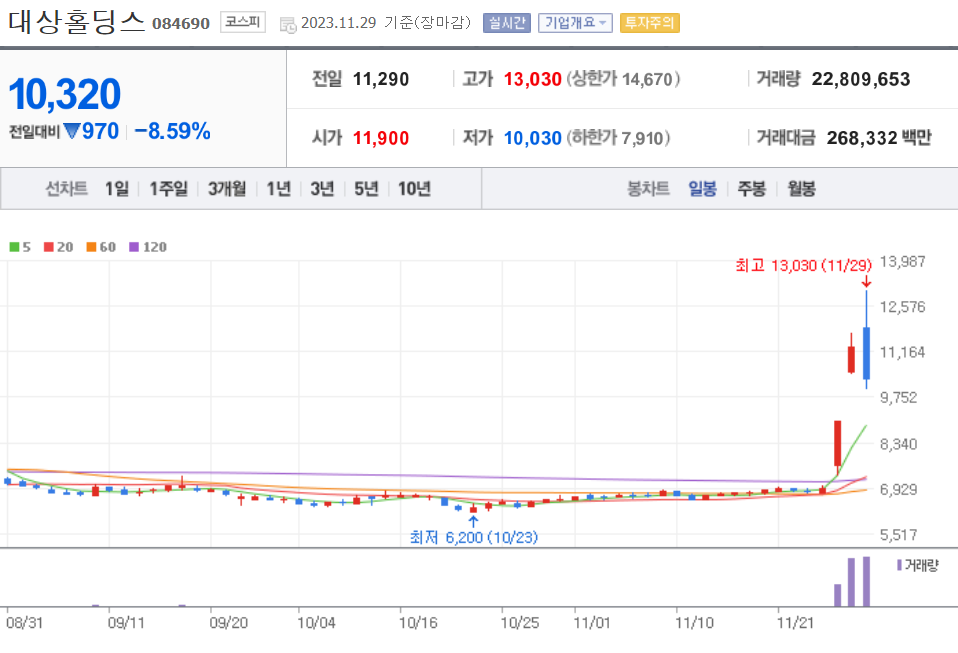
Task: Click the purple 거래량 legend marker
Action: (899, 565)
